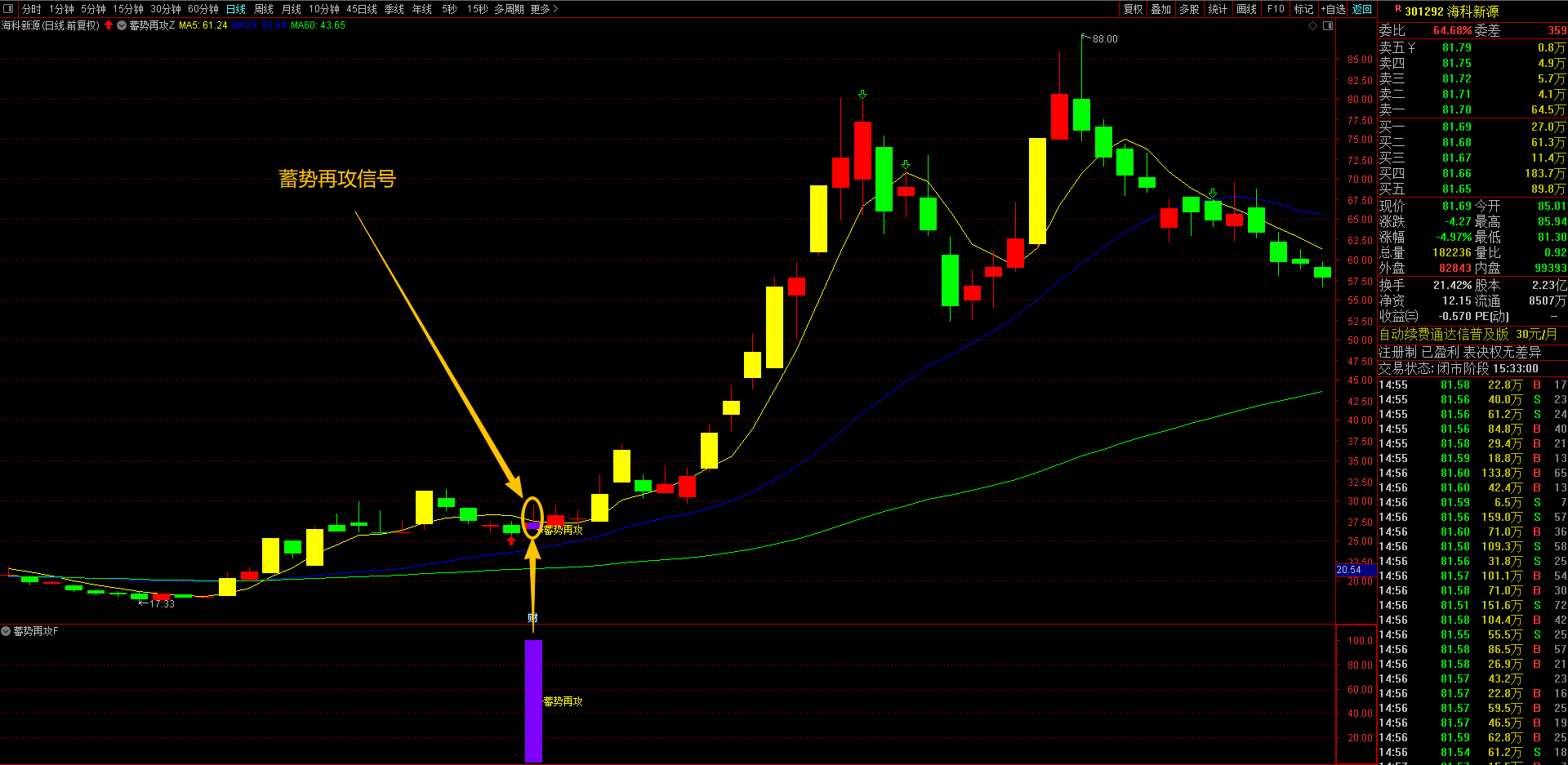Open the 画线 drawing tools
The height and width of the screenshot is (765, 1568).
1246,9
